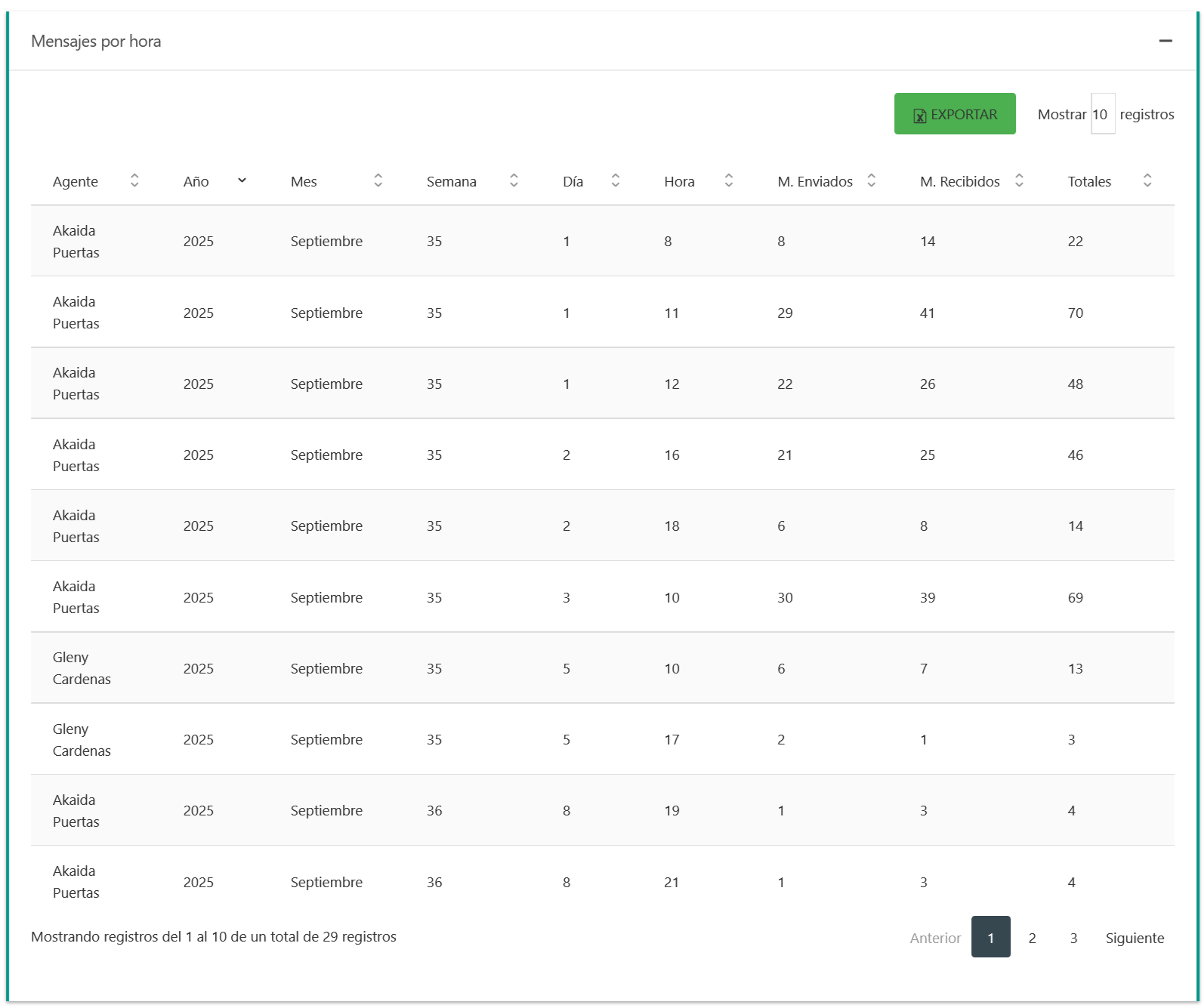
Task: Select current page 1 button
Action: 990,937
